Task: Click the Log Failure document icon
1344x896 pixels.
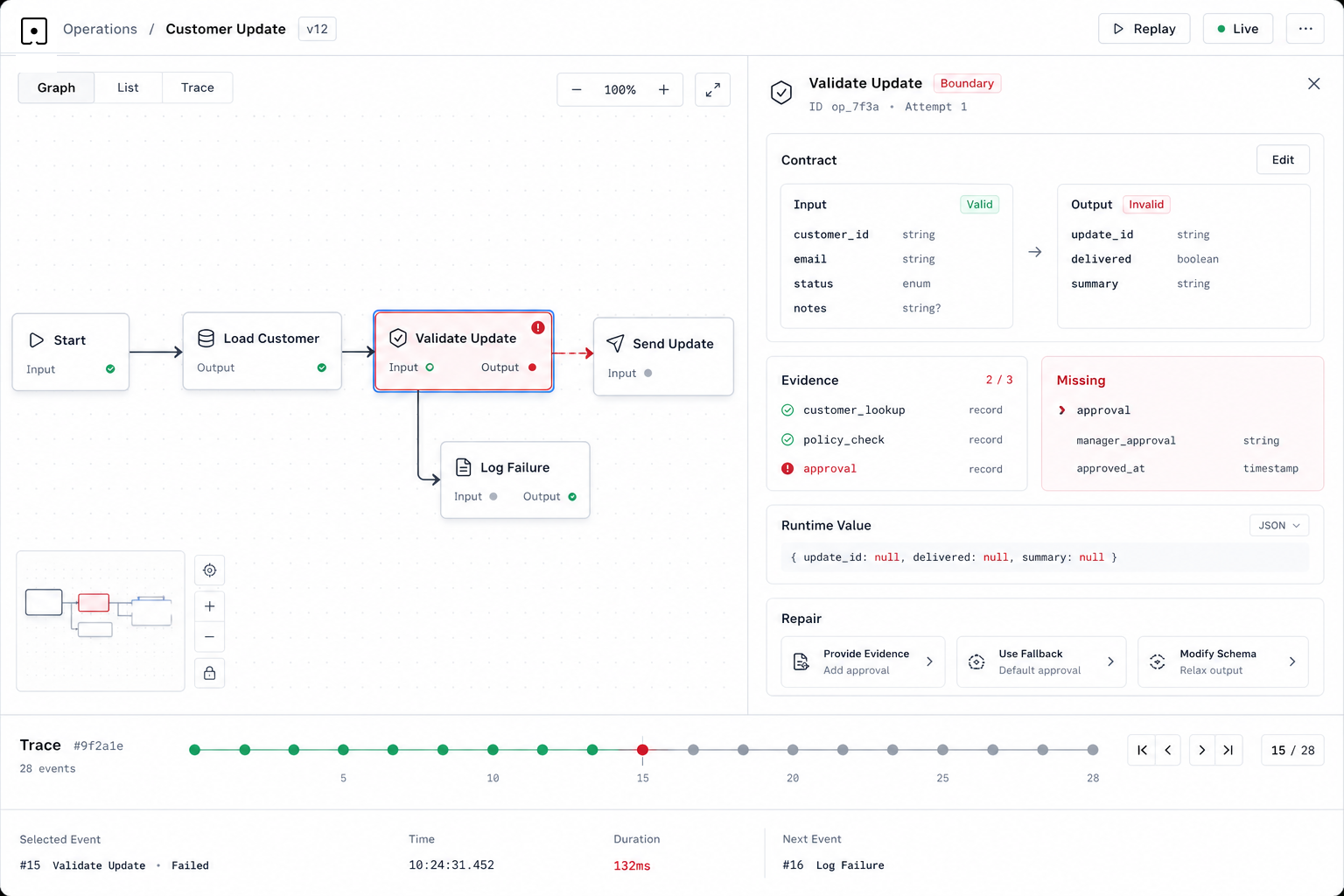Action: click(x=464, y=467)
